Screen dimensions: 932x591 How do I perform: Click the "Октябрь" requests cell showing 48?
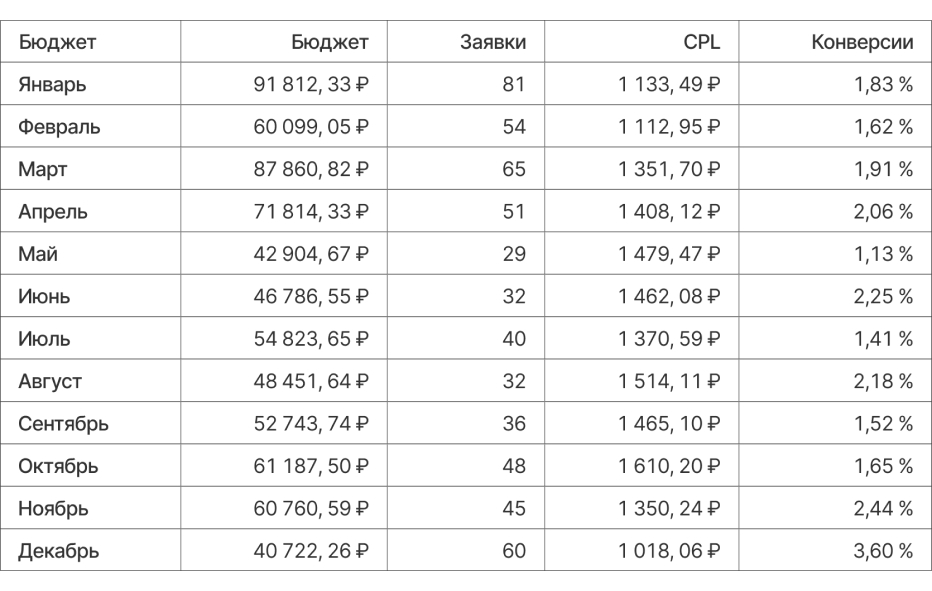513,466
